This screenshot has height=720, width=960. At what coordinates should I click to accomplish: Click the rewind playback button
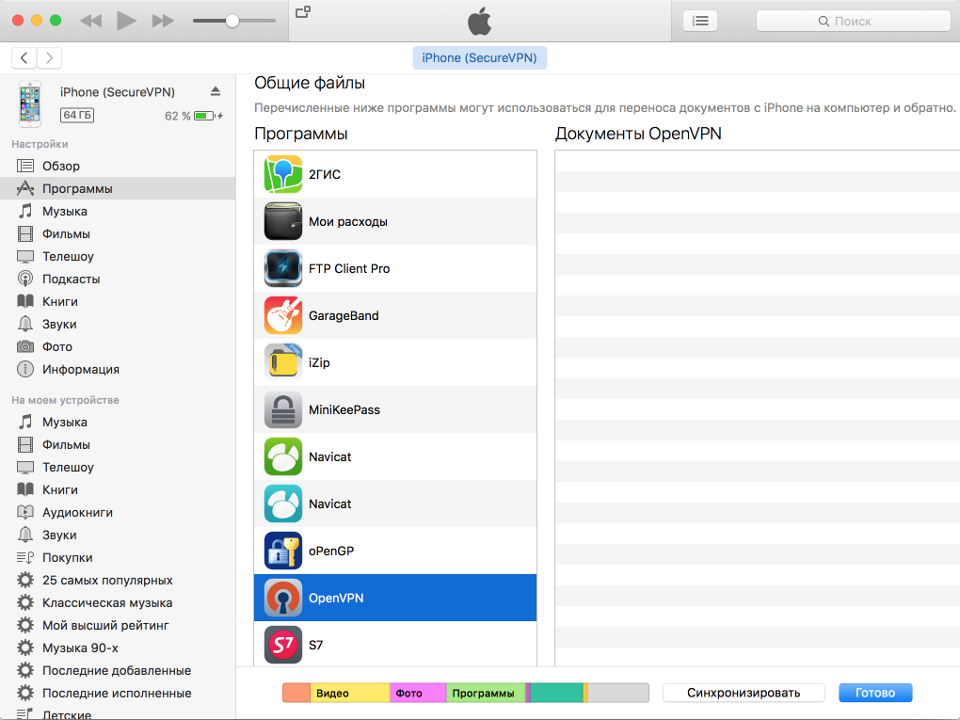91,21
